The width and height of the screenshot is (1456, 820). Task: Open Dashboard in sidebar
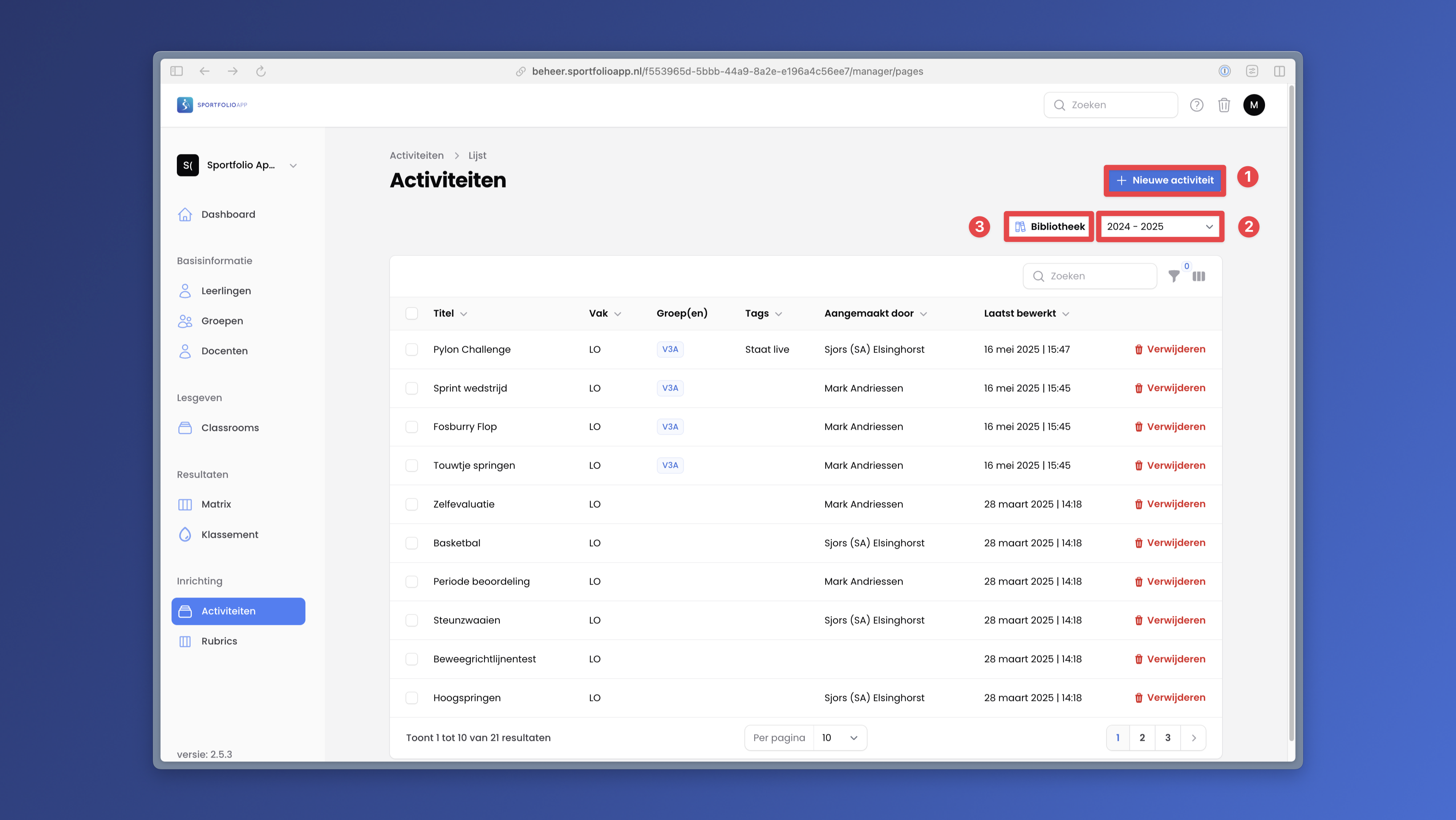238,215
